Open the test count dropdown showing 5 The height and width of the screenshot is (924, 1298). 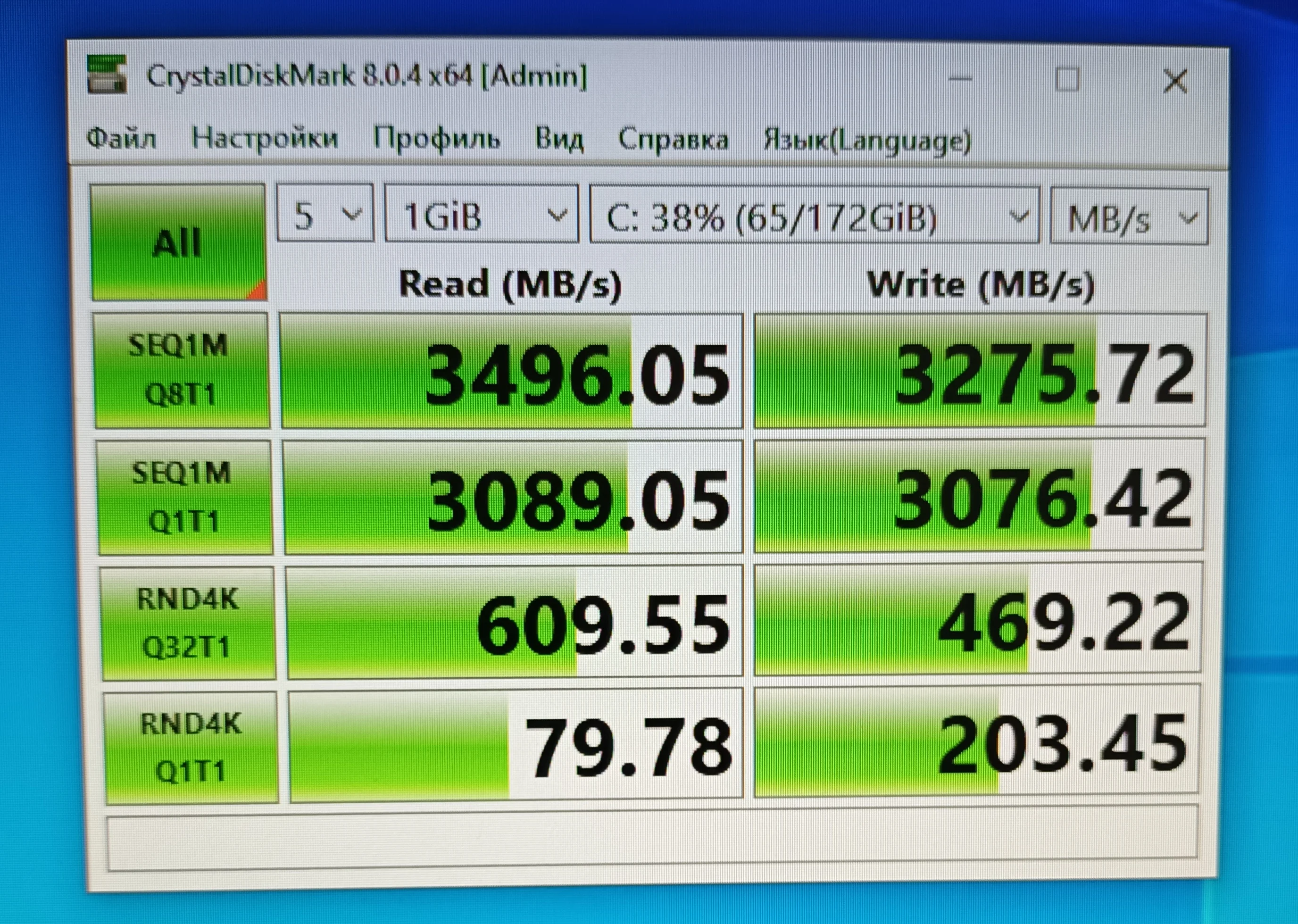(325, 215)
